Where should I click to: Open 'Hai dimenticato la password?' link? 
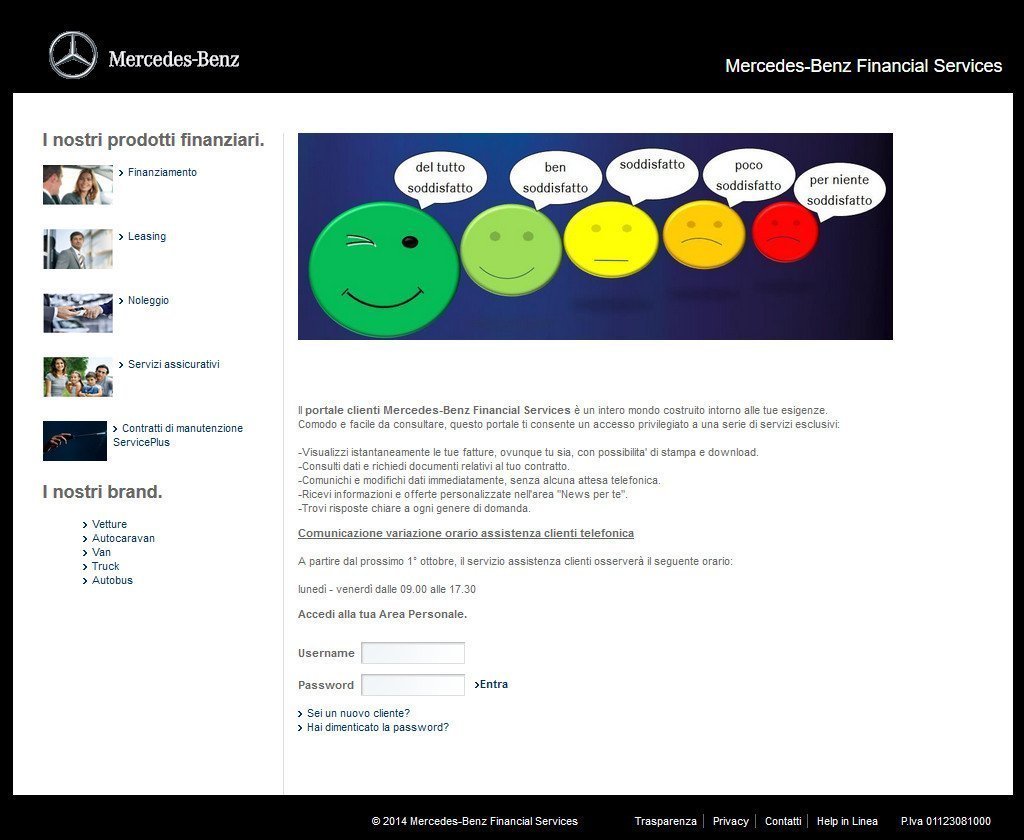tap(377, 727)
